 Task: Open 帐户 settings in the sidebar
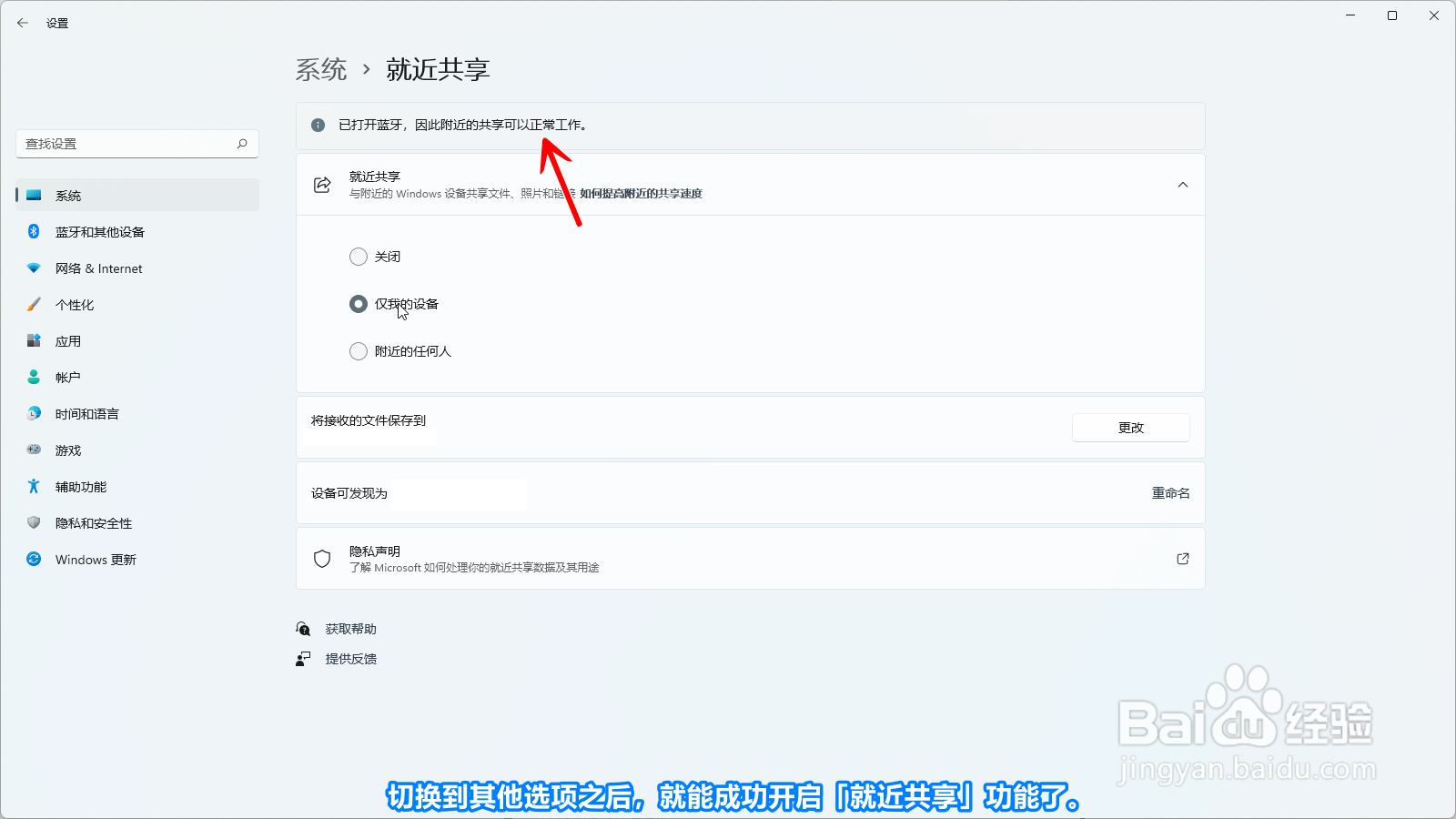point(137,377)
